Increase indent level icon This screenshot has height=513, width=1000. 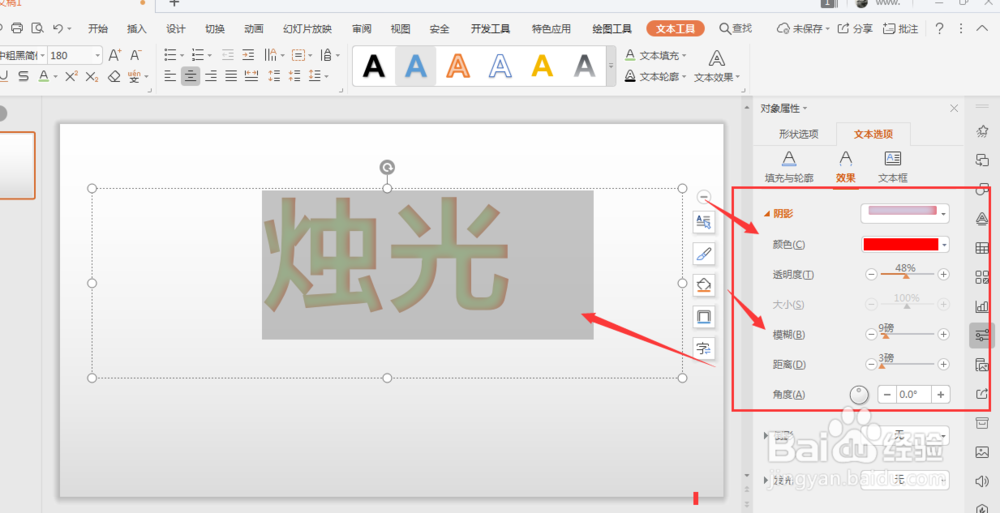pyautogui.click(x=248, y=56)
